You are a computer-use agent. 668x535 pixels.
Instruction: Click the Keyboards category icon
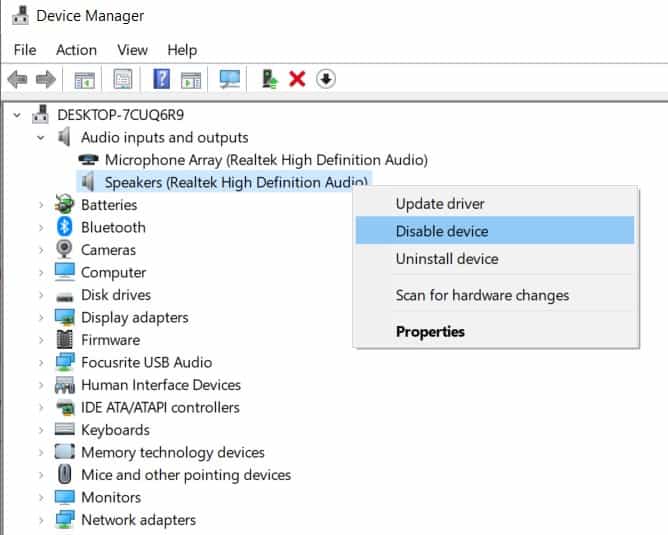[65, 429]
